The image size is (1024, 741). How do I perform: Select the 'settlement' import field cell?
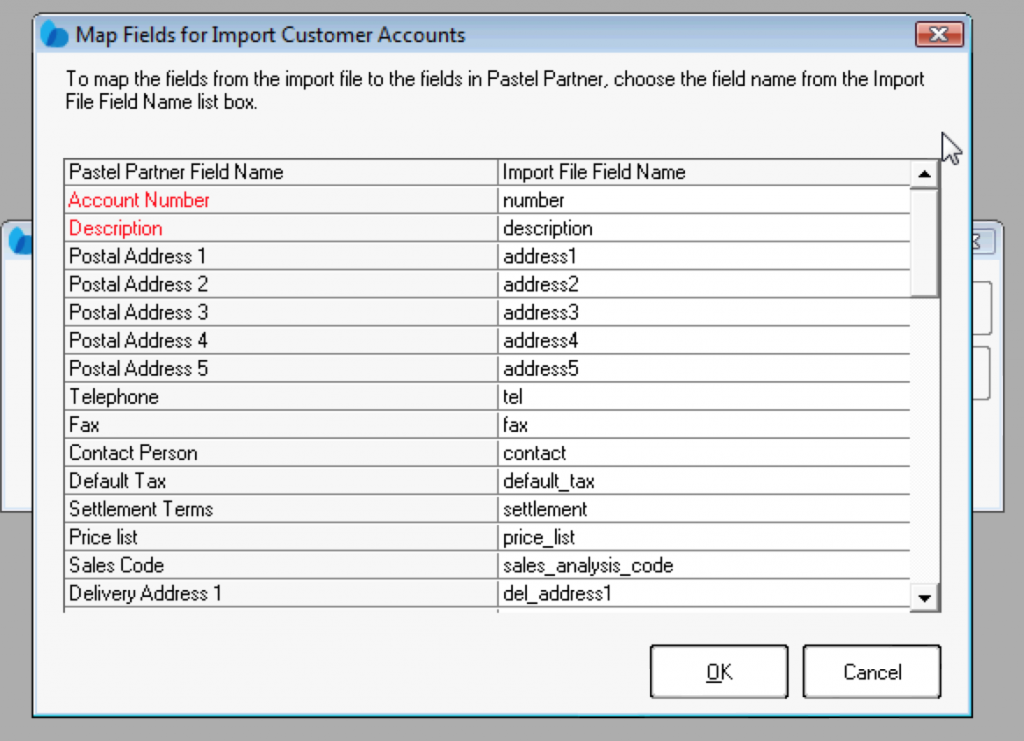click(x=704, y=509)
